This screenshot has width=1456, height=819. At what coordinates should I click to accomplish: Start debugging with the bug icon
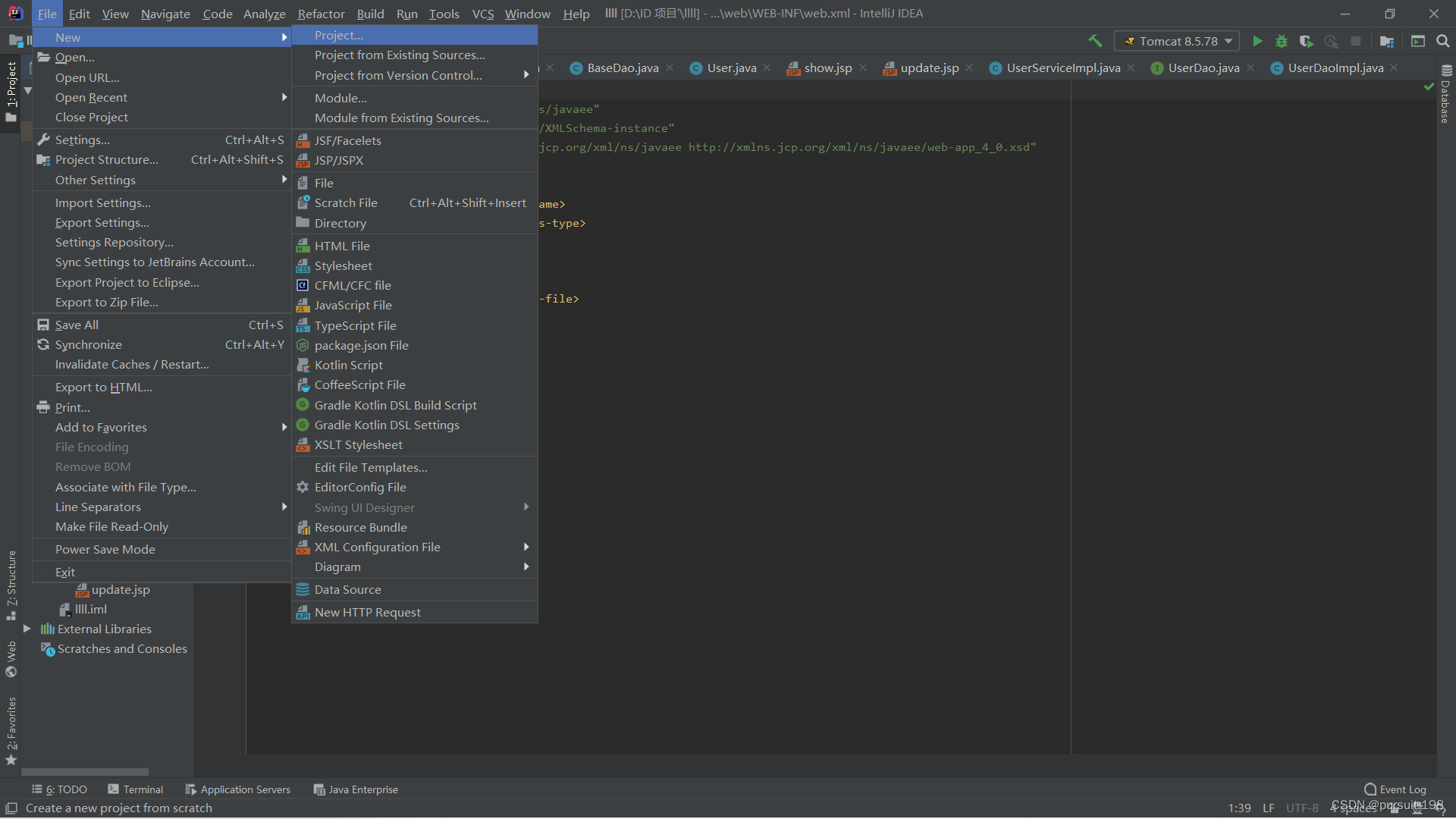pyautogui.click(x=1282, y=41)
